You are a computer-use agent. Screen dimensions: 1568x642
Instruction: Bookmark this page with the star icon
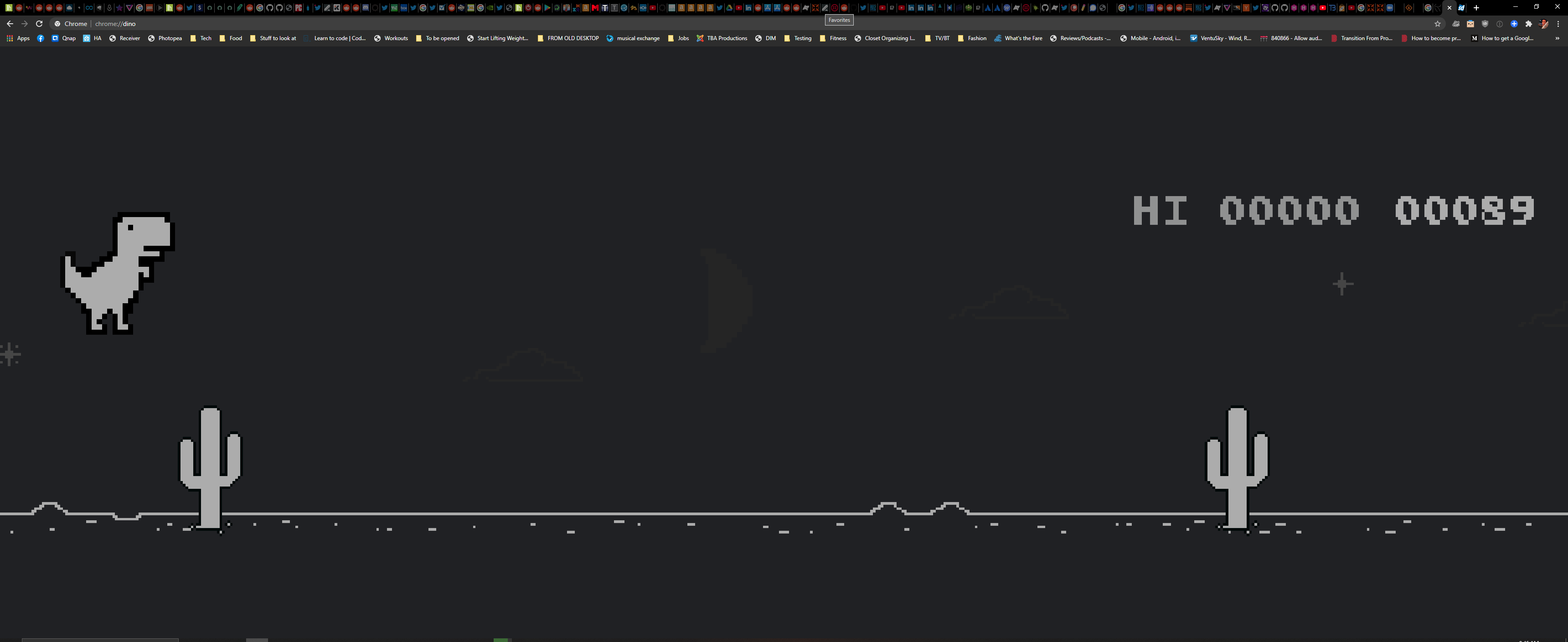1438,24
